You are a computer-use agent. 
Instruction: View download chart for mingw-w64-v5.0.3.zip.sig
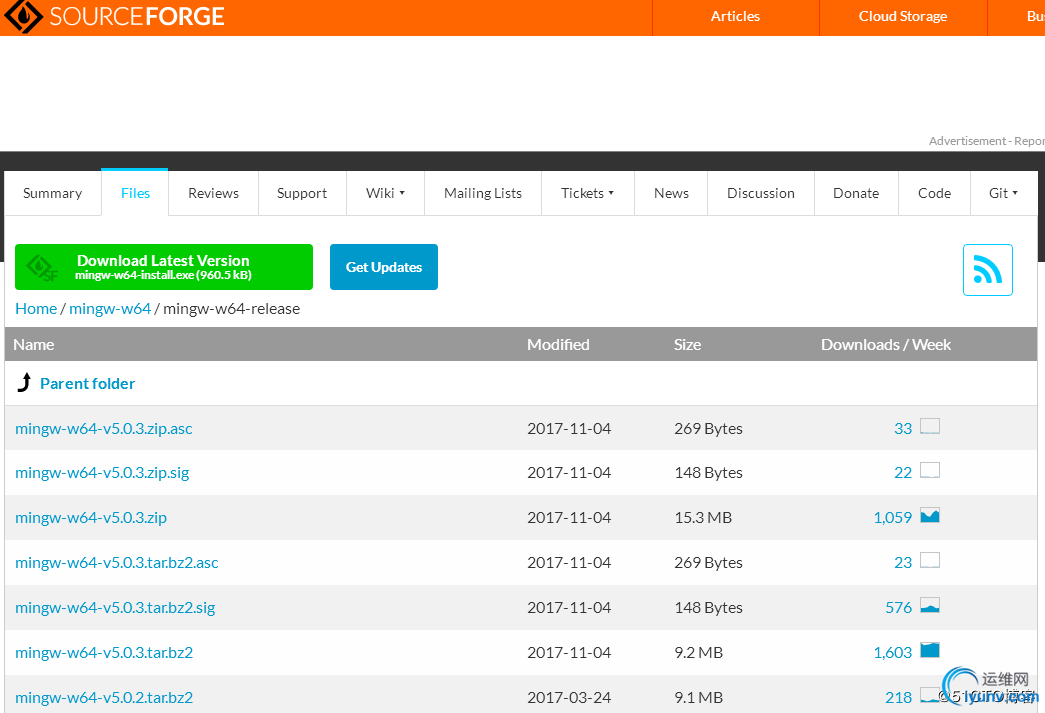coord(930,471)
